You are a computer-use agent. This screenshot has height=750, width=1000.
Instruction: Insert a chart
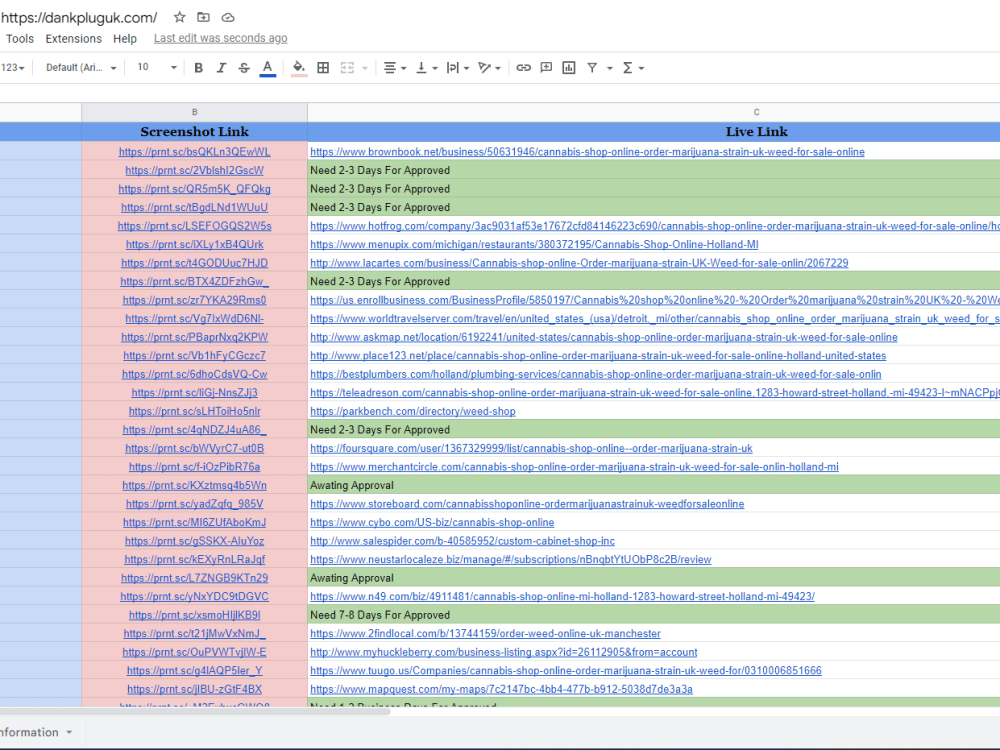pyautogui.click(x=569, y=68)
